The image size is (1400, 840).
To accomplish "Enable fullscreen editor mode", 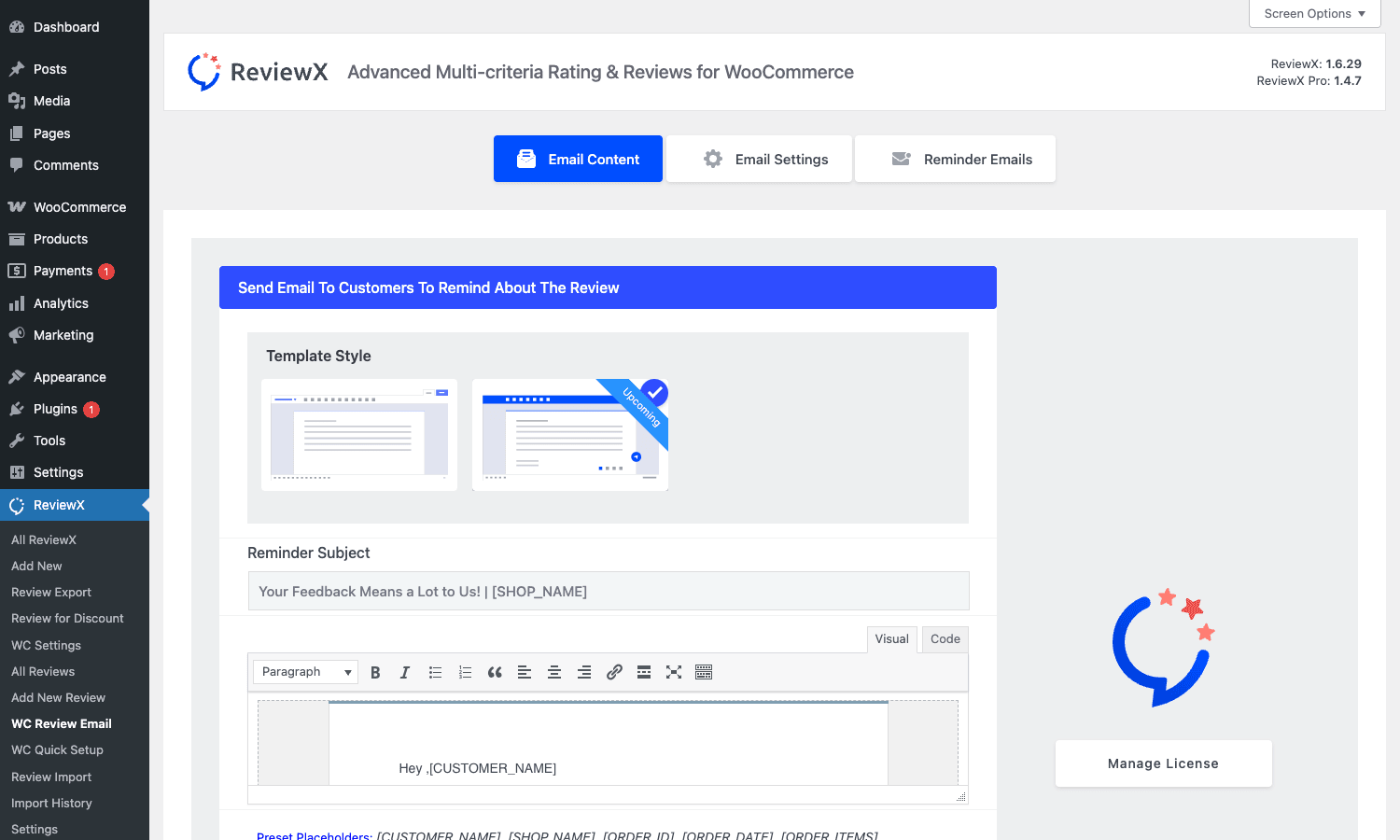I will (x=674, y=672).
